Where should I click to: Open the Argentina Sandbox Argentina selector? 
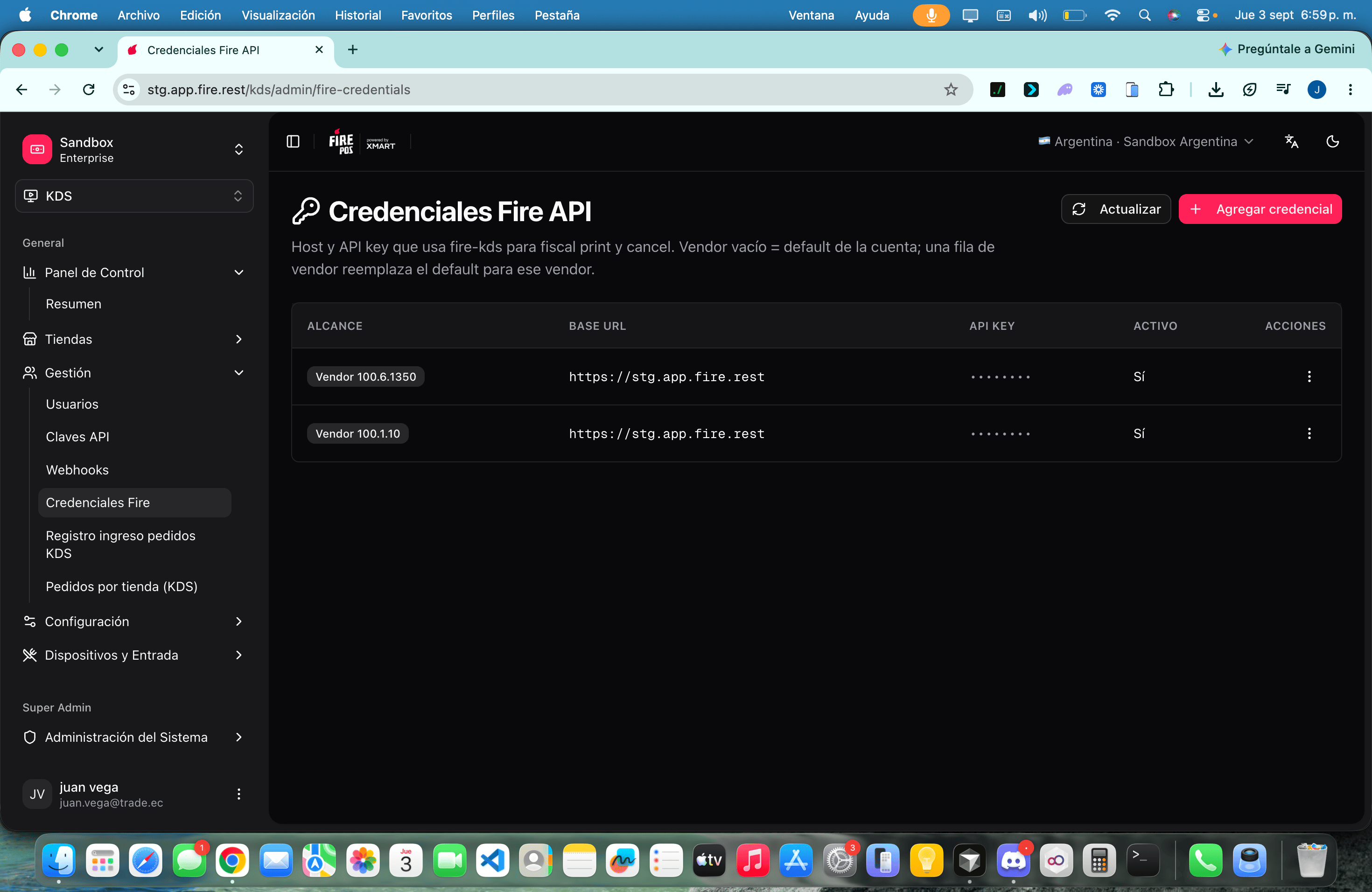(1146, 141)
